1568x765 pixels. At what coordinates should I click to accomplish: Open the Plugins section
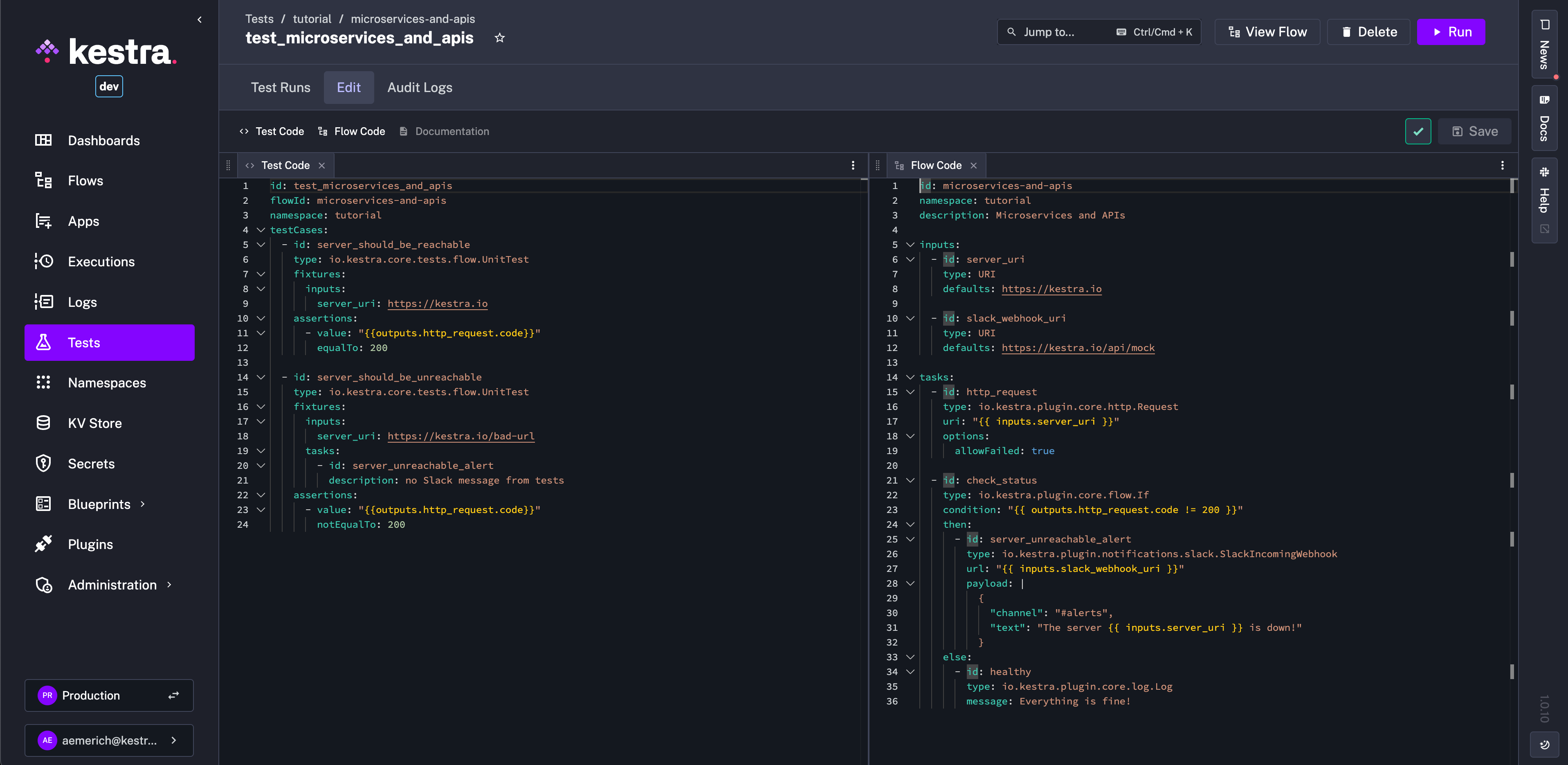[90, 544]
